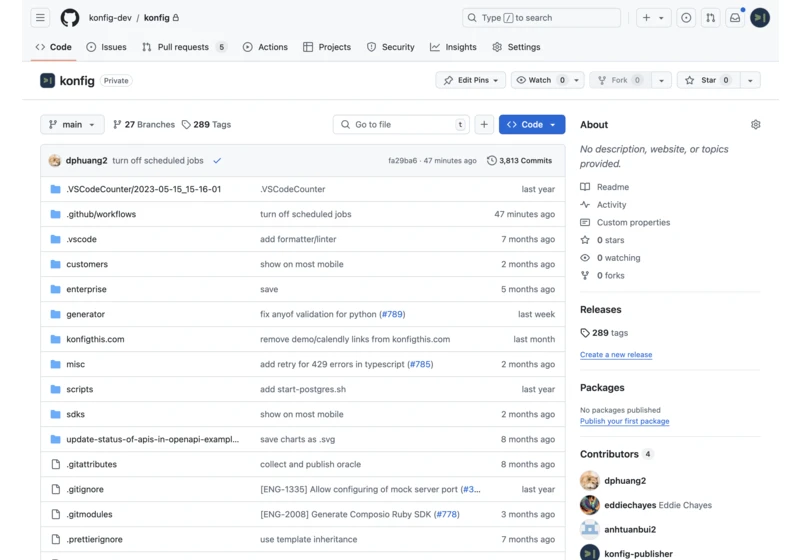Image resolution: width=800 pixels, height=560 pixels.
Task: Open the About settings gear icon
Action: click(756, 124)
